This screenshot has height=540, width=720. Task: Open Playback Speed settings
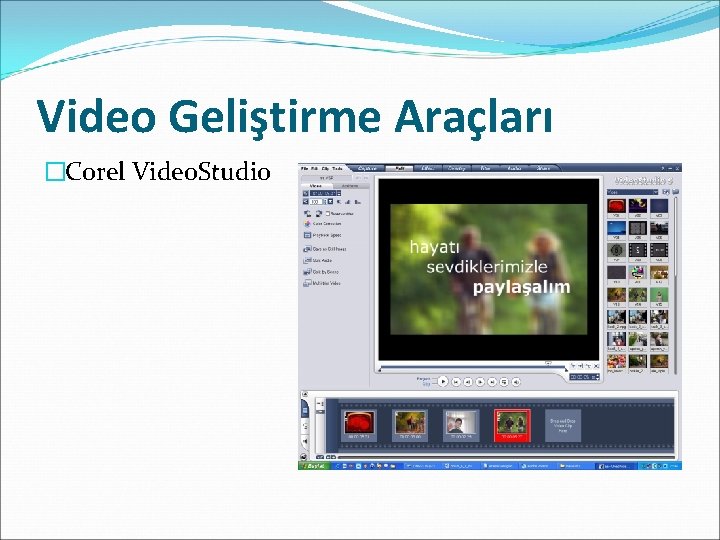[322, 235]
